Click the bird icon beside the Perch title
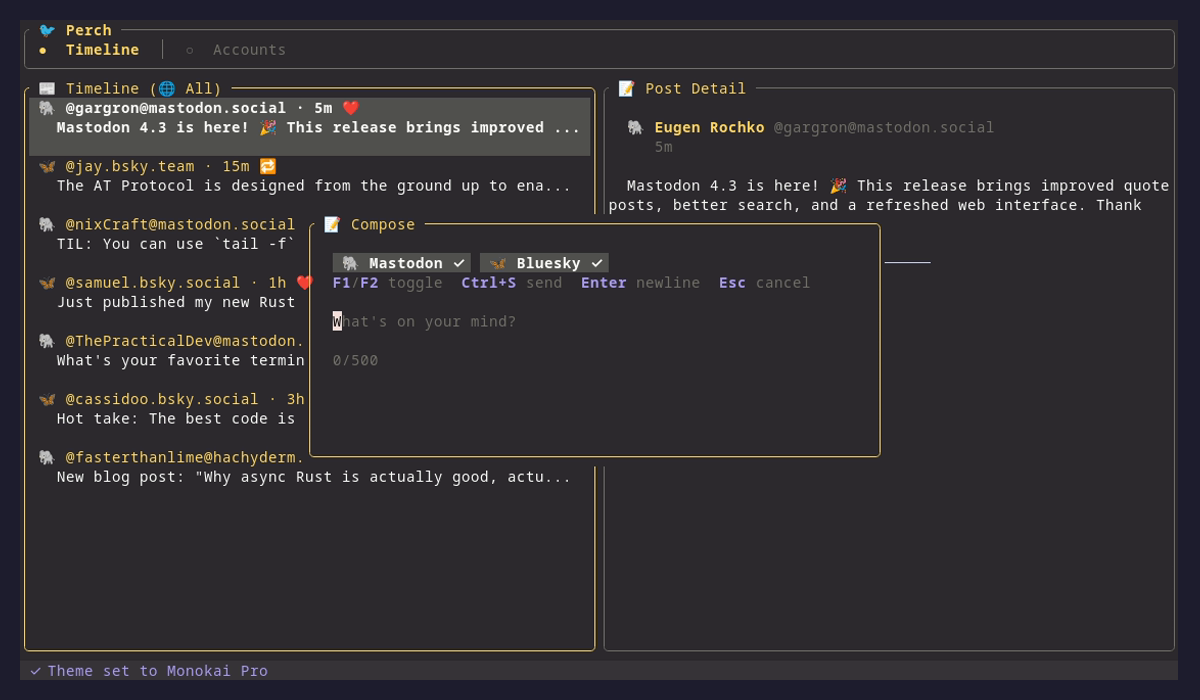1200x700 pixels. tap(47, 30)
